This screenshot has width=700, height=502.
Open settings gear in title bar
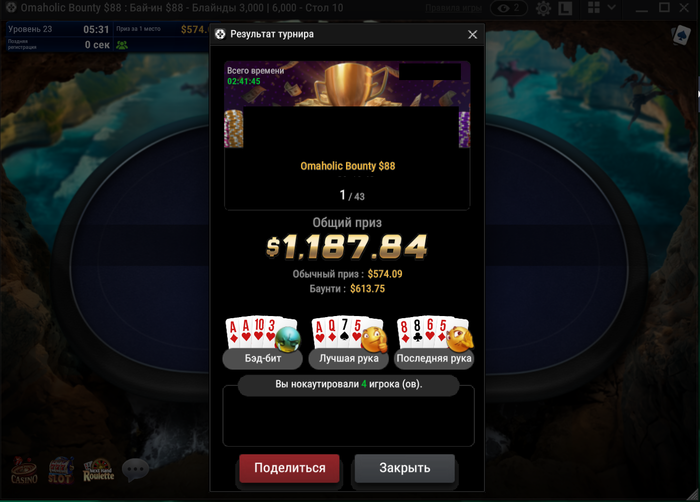[x=543, y=8]
